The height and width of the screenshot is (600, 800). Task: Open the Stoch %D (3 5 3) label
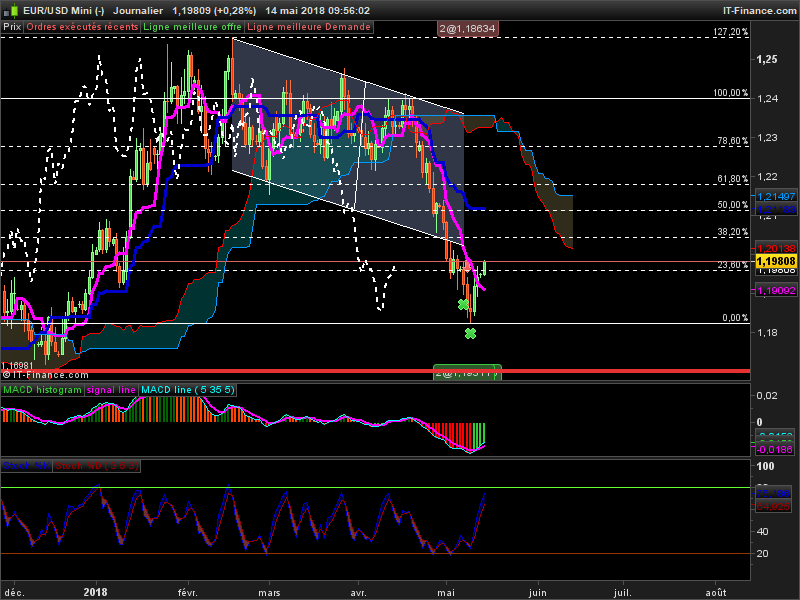click(x=96, y=466)
